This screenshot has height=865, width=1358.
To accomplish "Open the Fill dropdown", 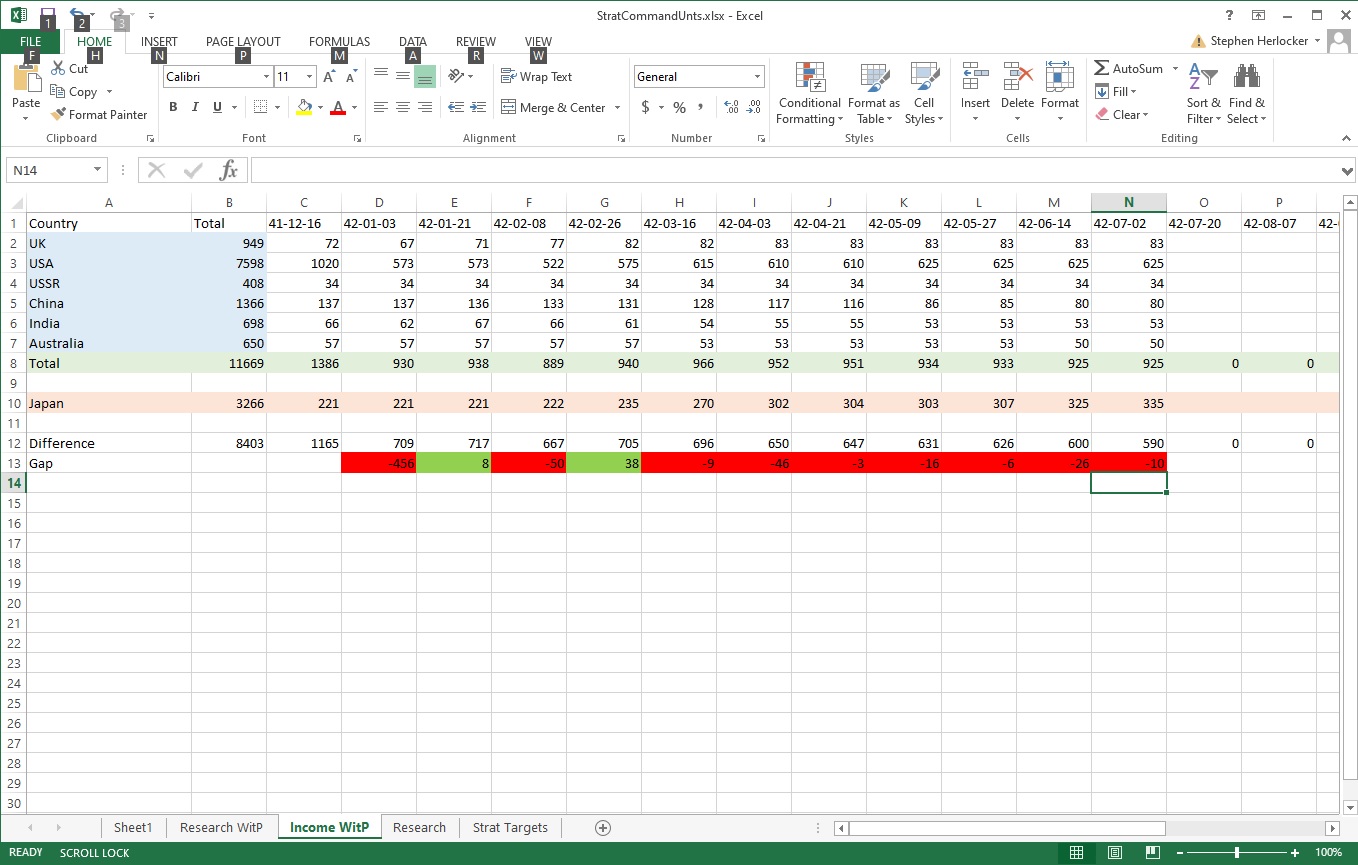I will click(x=1117, y=92).
